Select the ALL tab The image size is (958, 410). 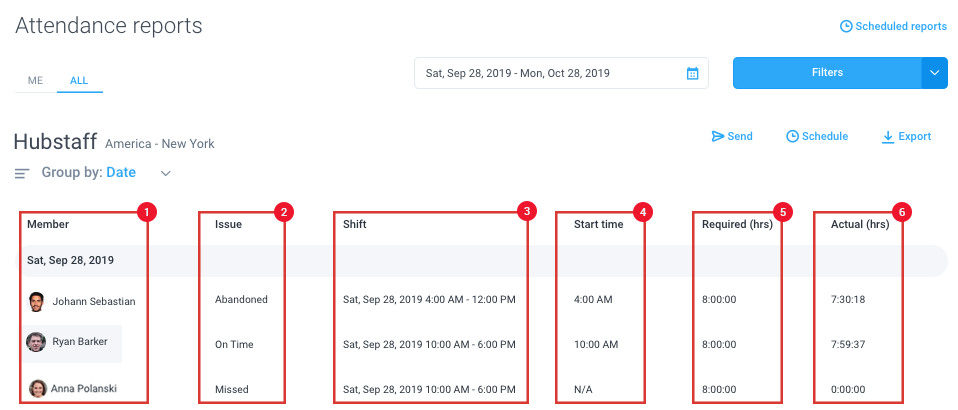(79, 81)
